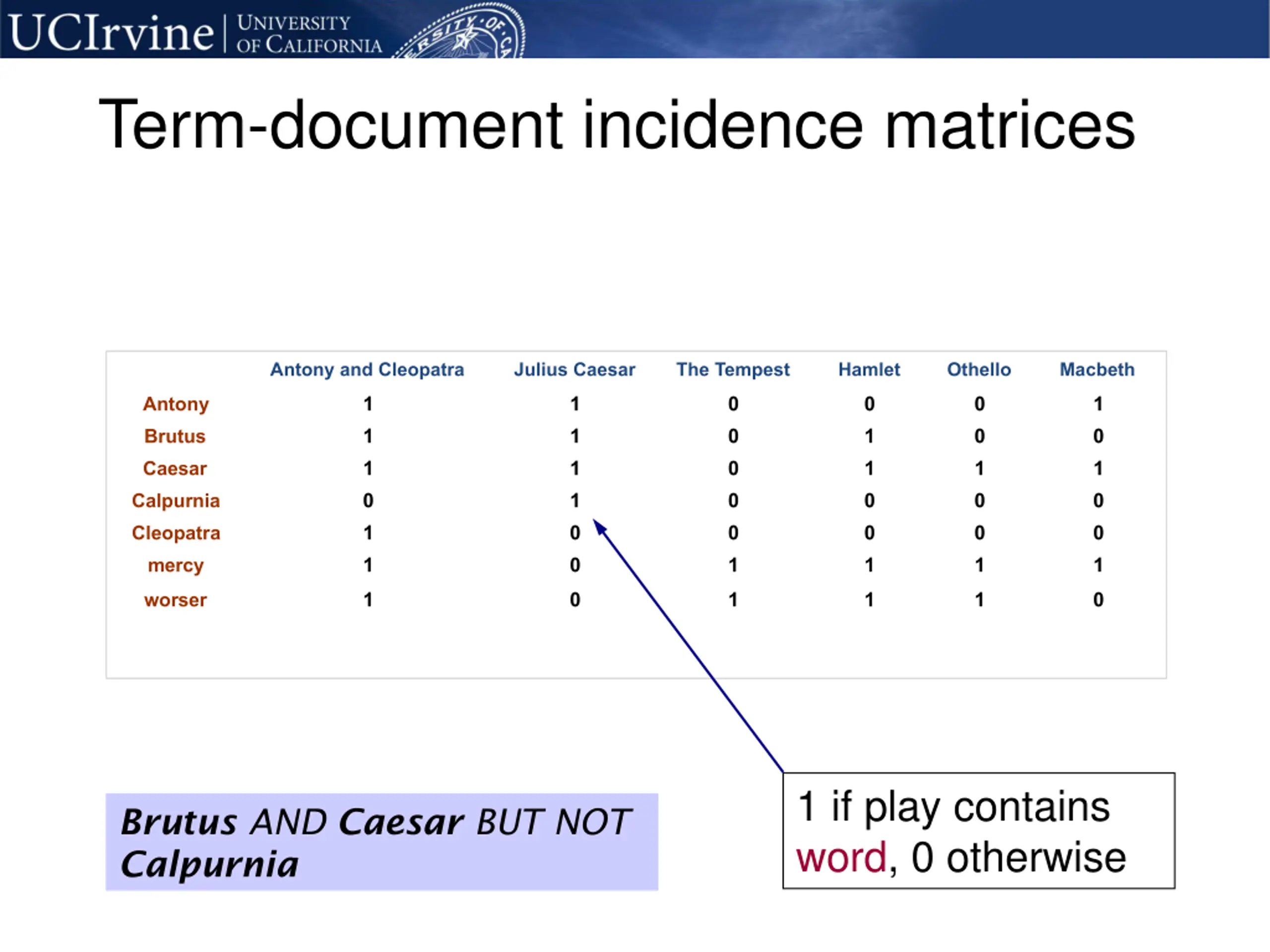Viewport: 1270px width, 952px height.
Task: Click the Brutus AND Caesar query box
Action: point(381,841)
